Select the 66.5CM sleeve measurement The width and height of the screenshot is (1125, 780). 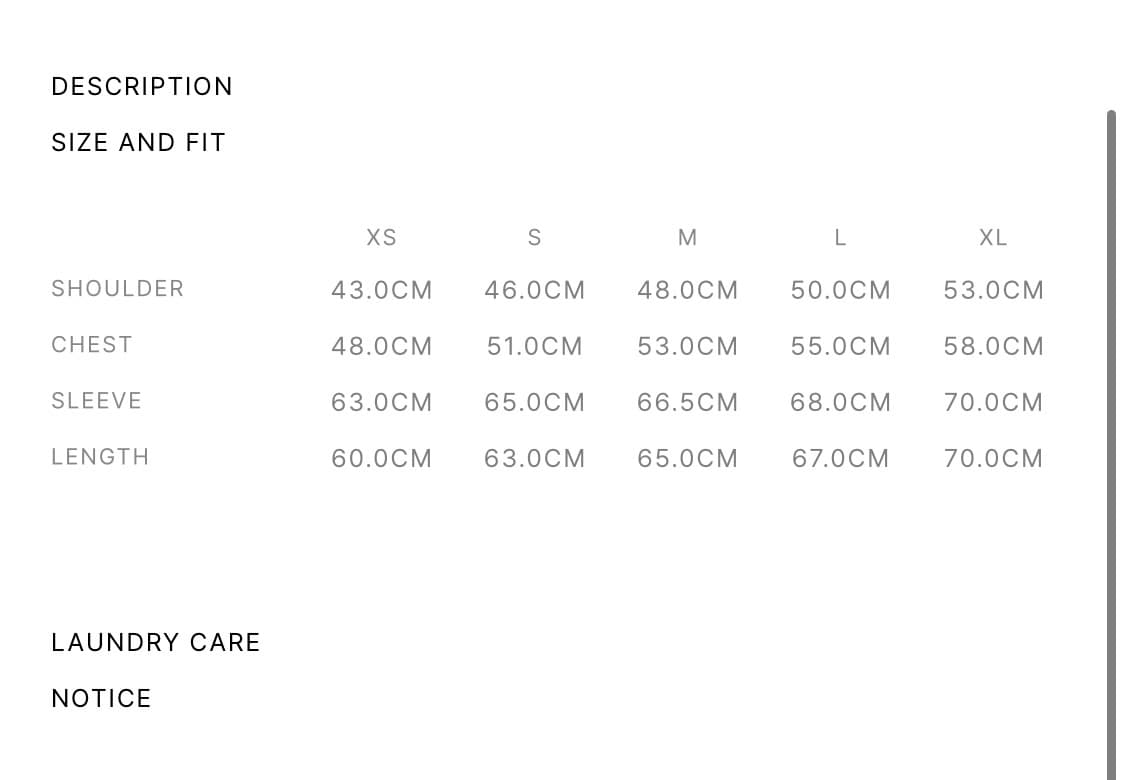pyautogui.click(x=687, y=403)
